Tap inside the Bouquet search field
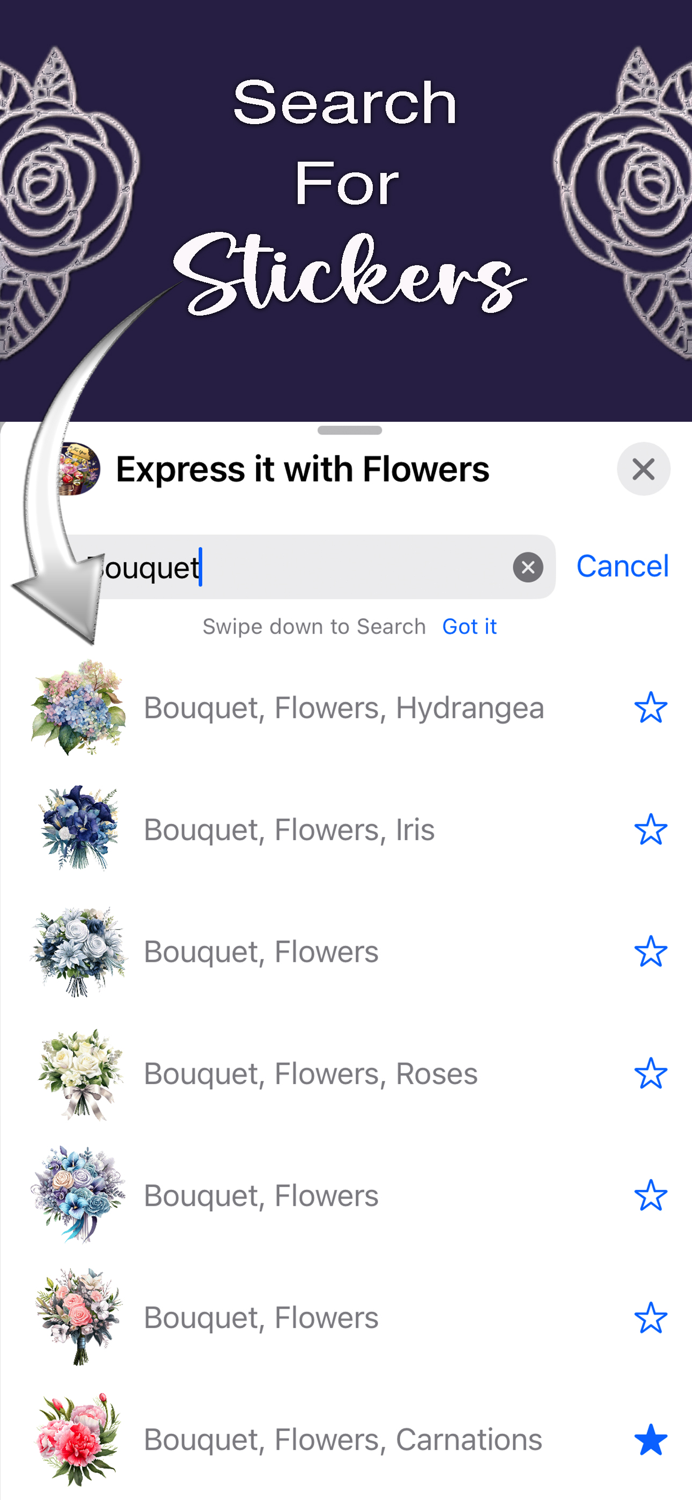692x1500 pixels. 300,566
